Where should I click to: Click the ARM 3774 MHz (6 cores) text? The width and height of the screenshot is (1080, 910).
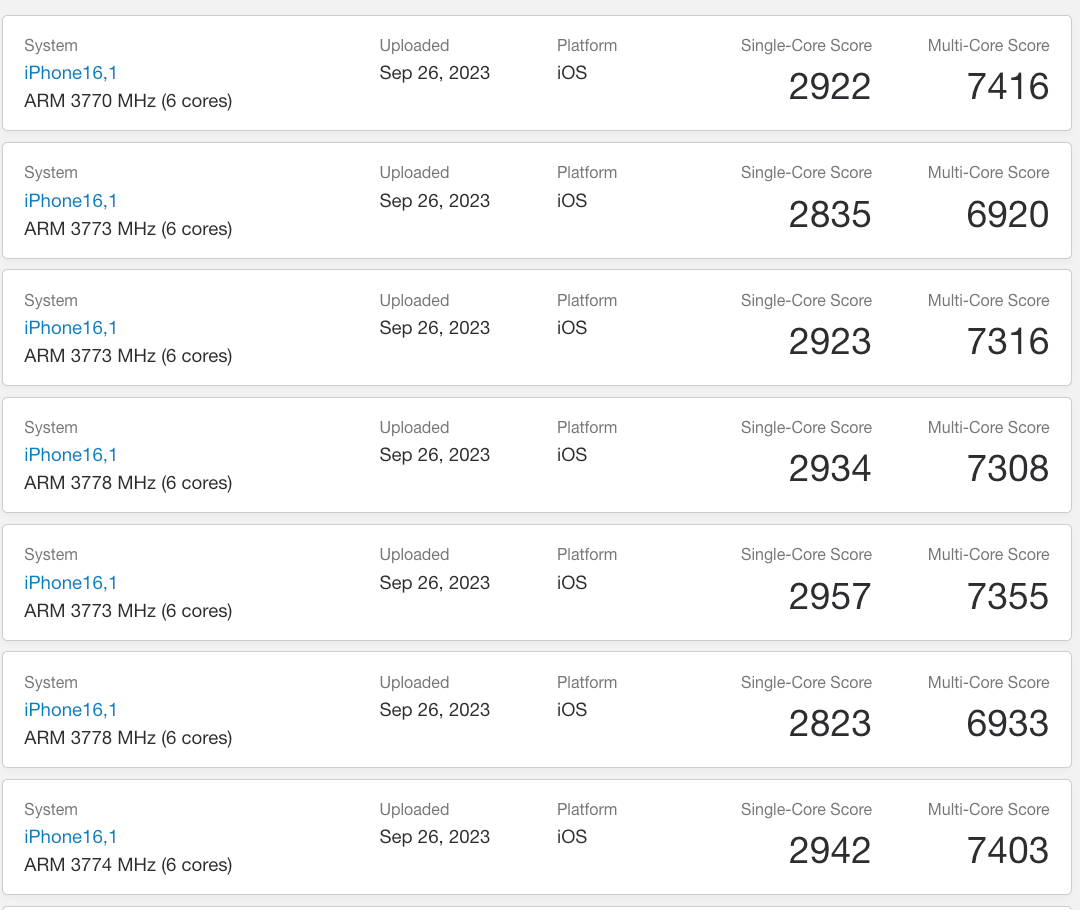pyautogui.click(x=128, y=864)
